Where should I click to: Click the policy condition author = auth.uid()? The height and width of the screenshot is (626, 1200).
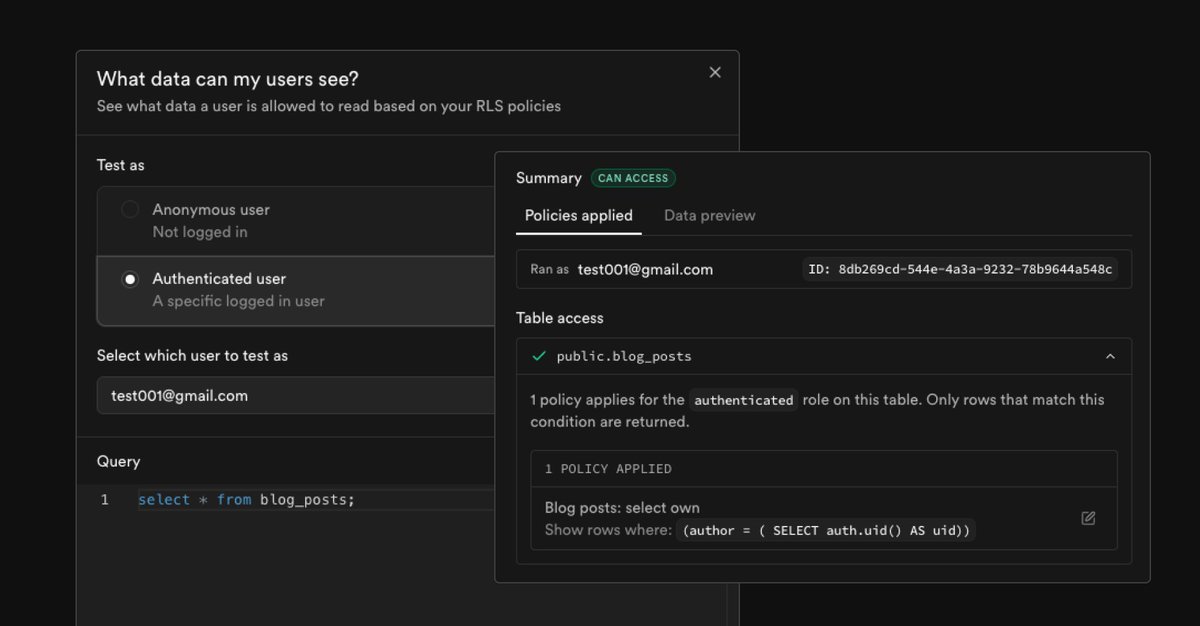pyautogui.click(x=826, y=530)
